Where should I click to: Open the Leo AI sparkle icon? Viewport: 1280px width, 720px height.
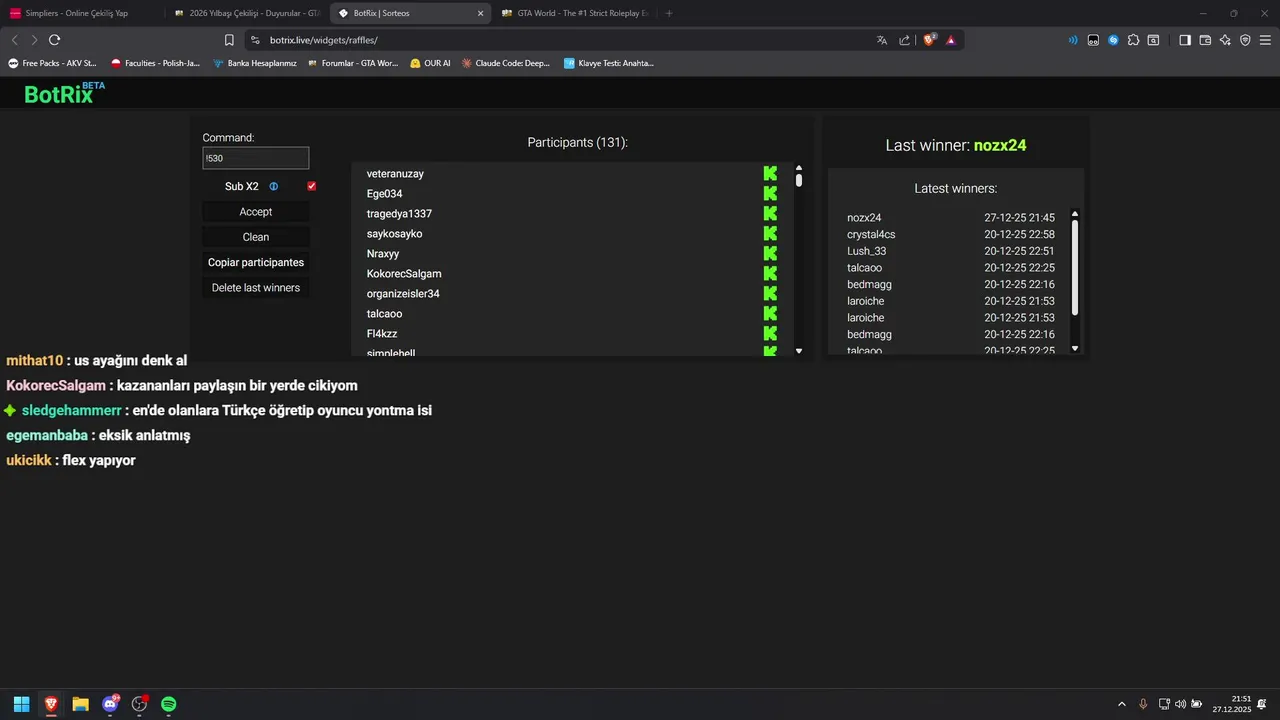1225,40
